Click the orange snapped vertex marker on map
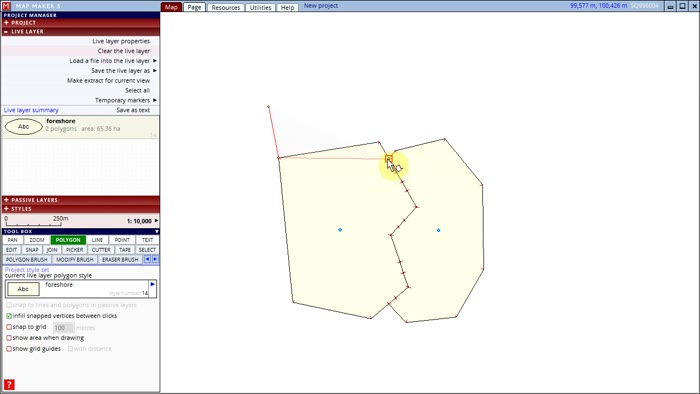Viewport: 700px width, 394px height. pos(389,158)
